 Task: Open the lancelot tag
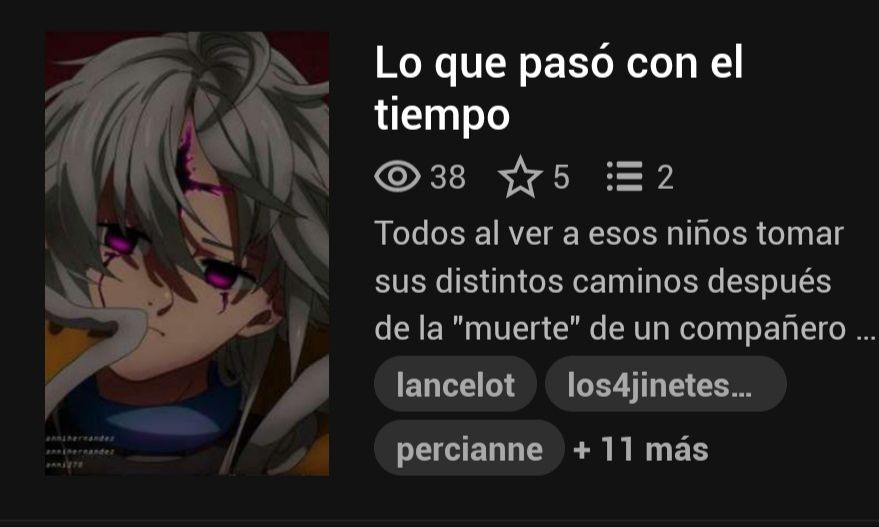pyautogui.click(x=455, y=385)
